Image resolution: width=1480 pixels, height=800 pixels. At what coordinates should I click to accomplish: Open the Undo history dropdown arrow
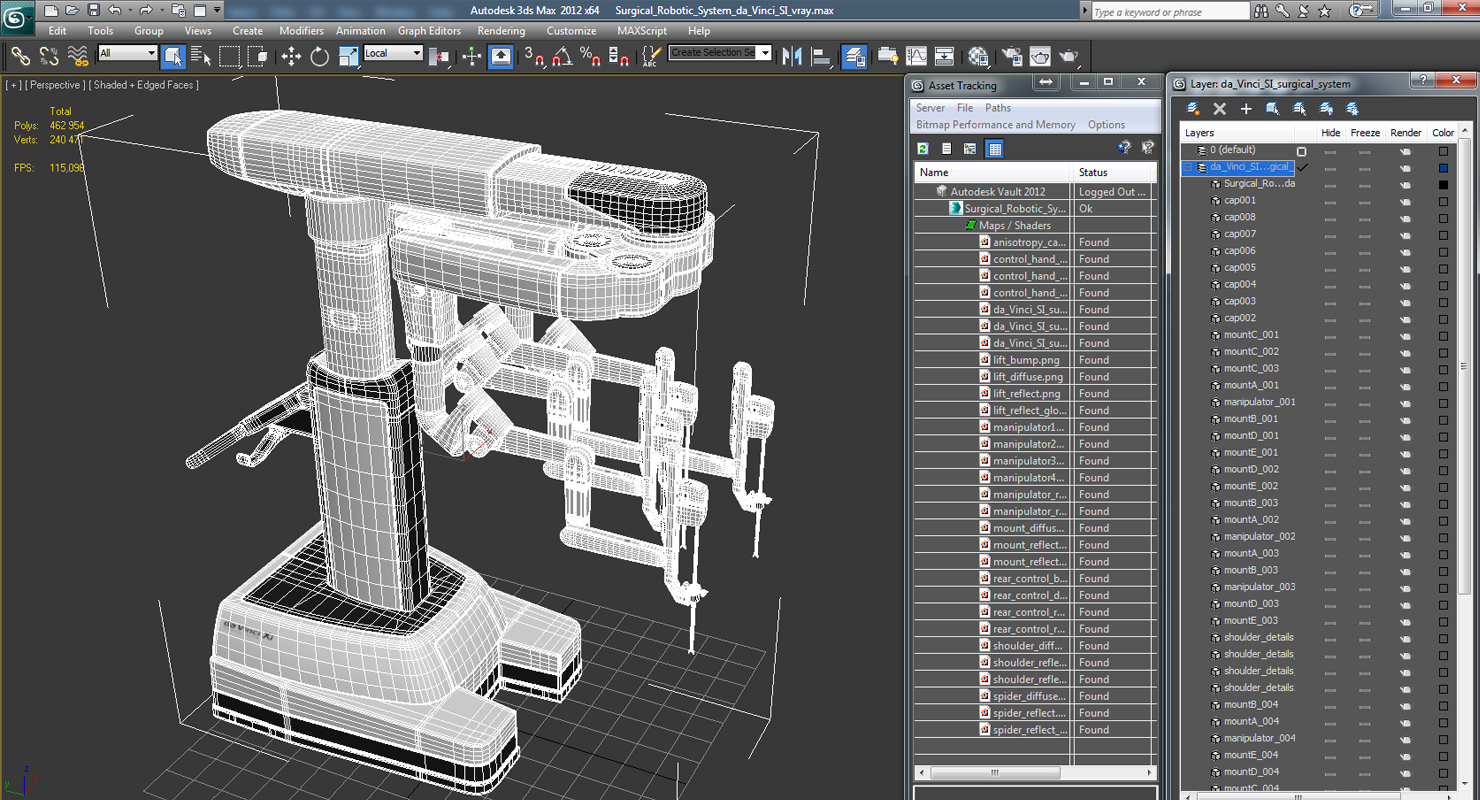click(130, 10)
